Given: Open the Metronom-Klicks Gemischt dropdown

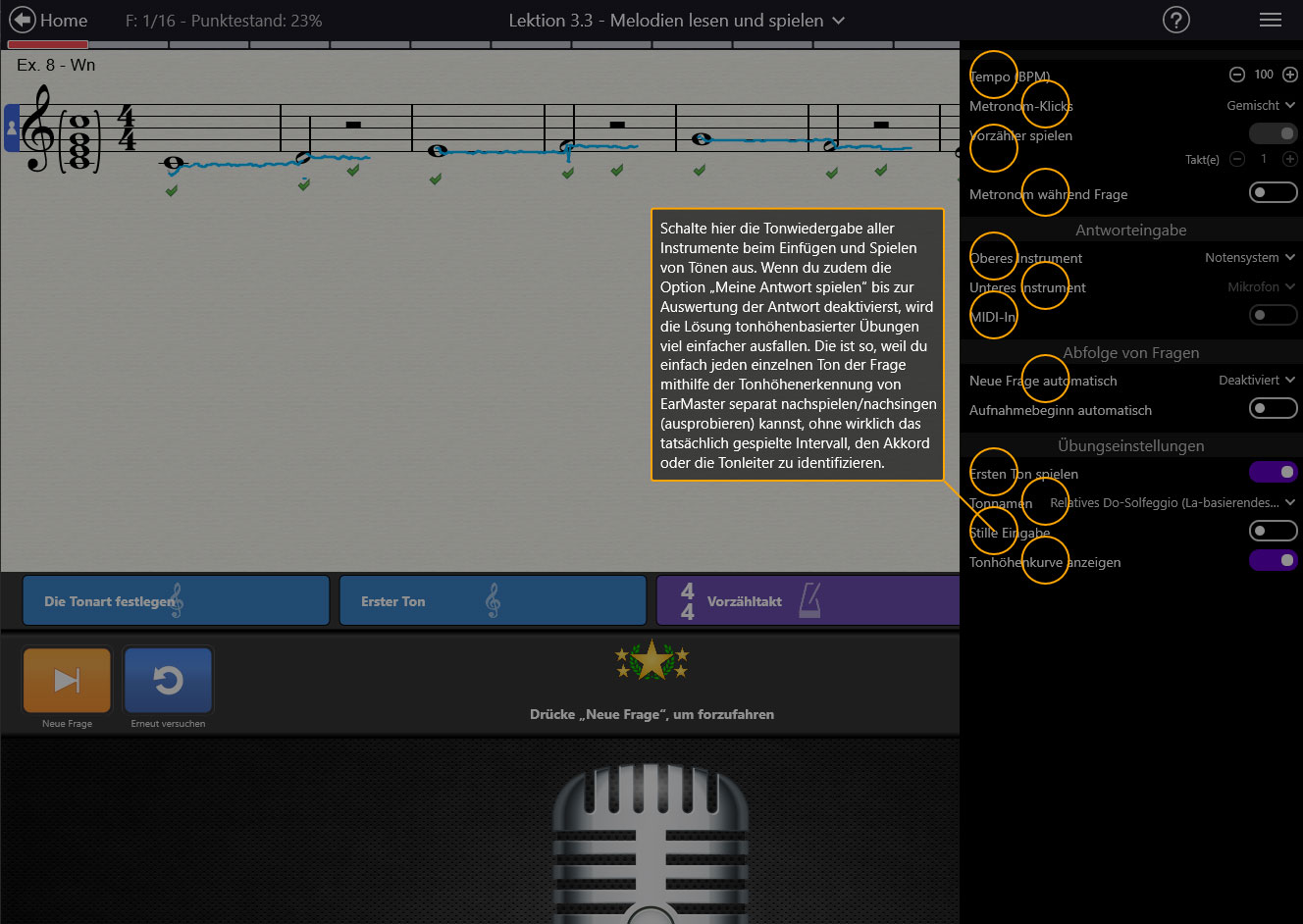Looking at the screenshot, I should coord(1261,106).
